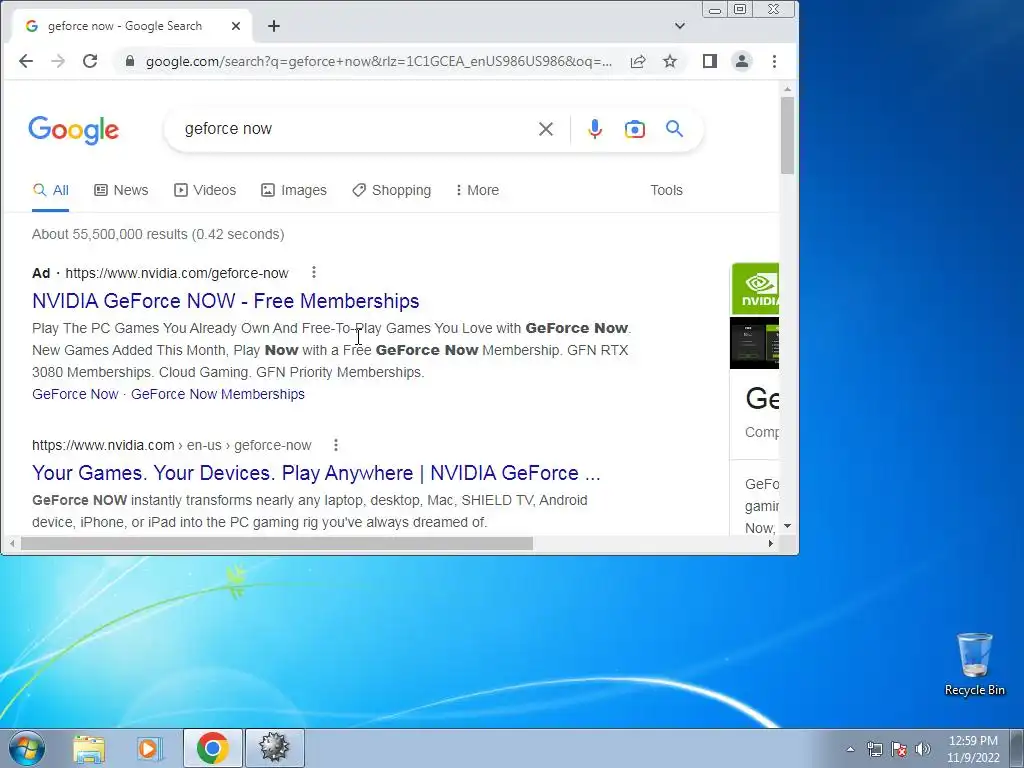This screenshot has width=1024, height=768.
Task: Switch to the Images tab
Action: 294,190
